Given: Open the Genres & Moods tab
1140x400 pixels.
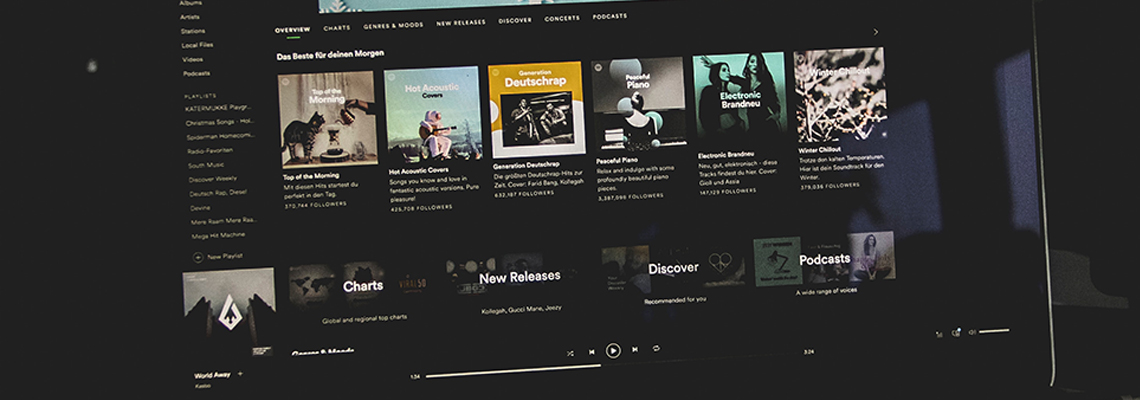Looking at the screenshot, I should pos(394,25).
